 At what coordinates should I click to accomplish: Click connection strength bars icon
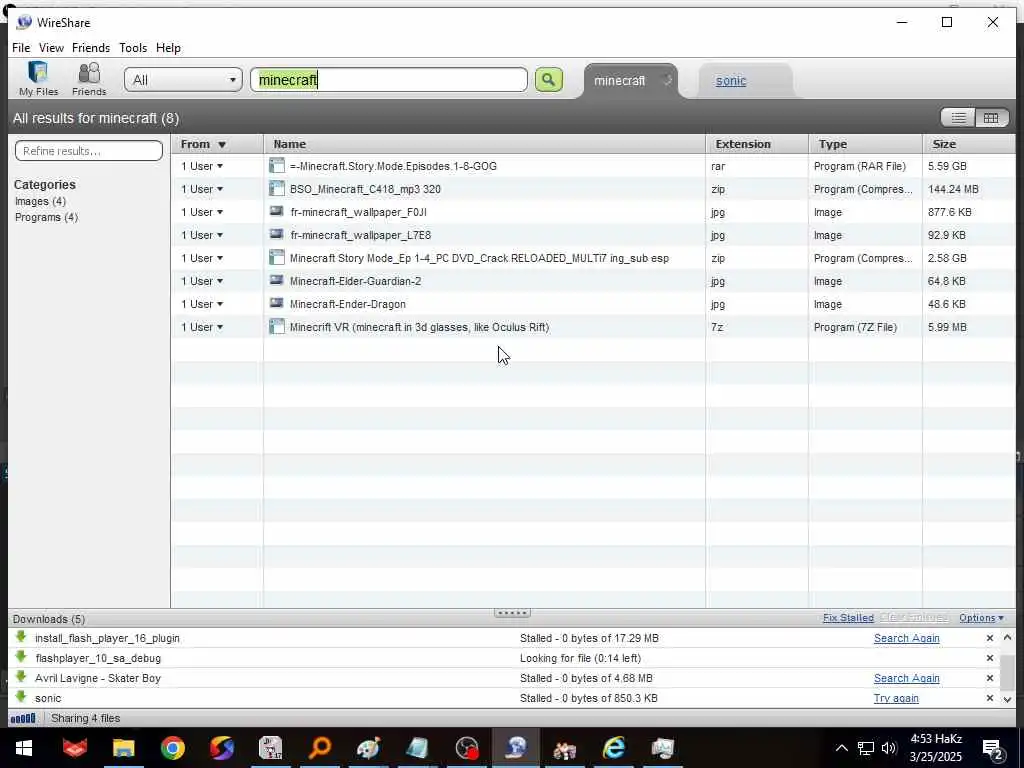tap(23, 718)
